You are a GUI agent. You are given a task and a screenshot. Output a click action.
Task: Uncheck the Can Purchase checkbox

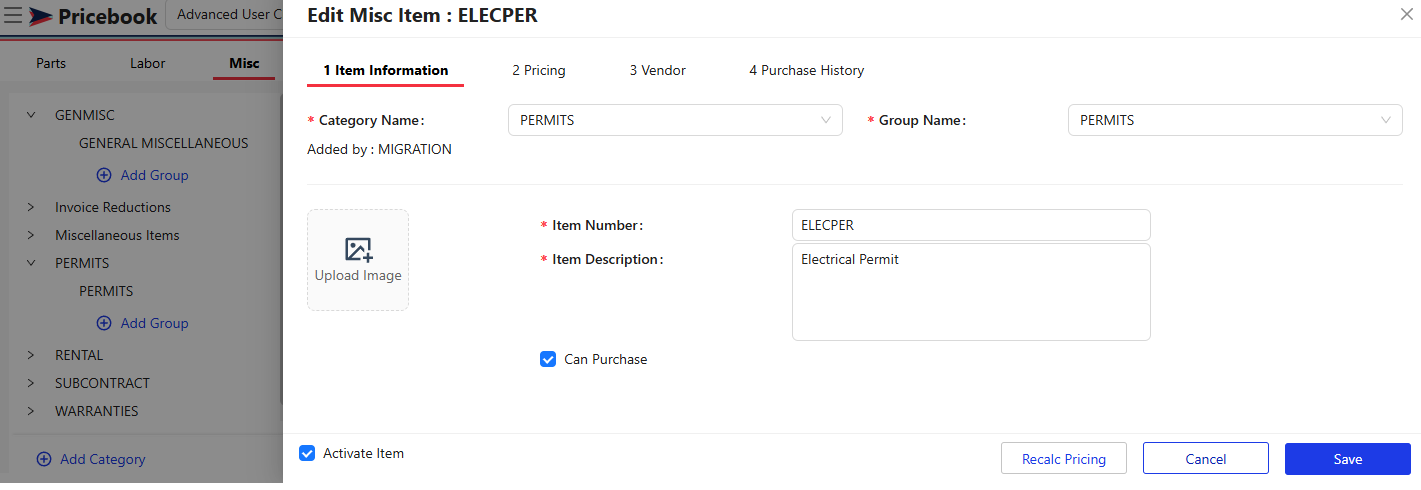click(548, 359)
